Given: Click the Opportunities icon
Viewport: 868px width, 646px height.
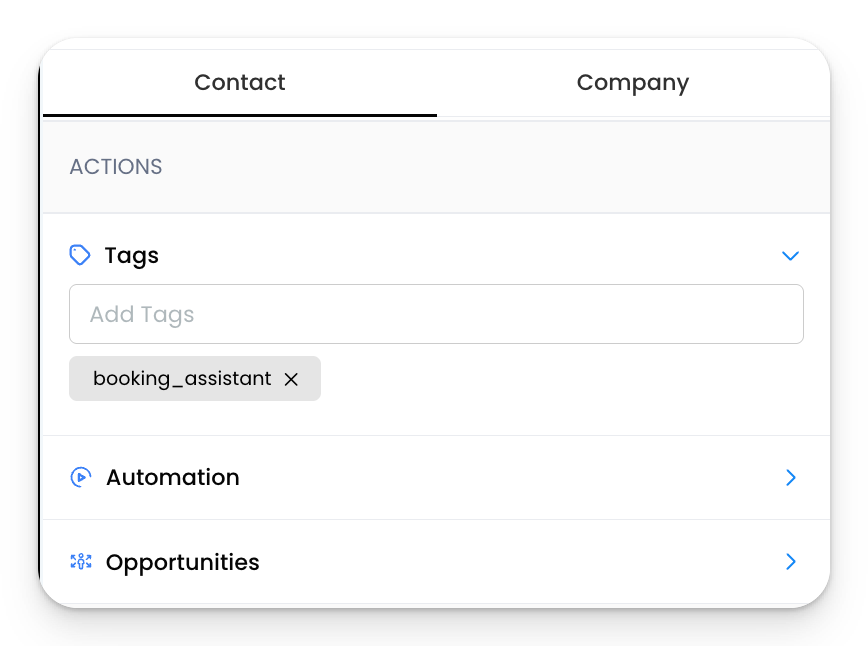Looking at the screenshot, I should coord(81,562).
